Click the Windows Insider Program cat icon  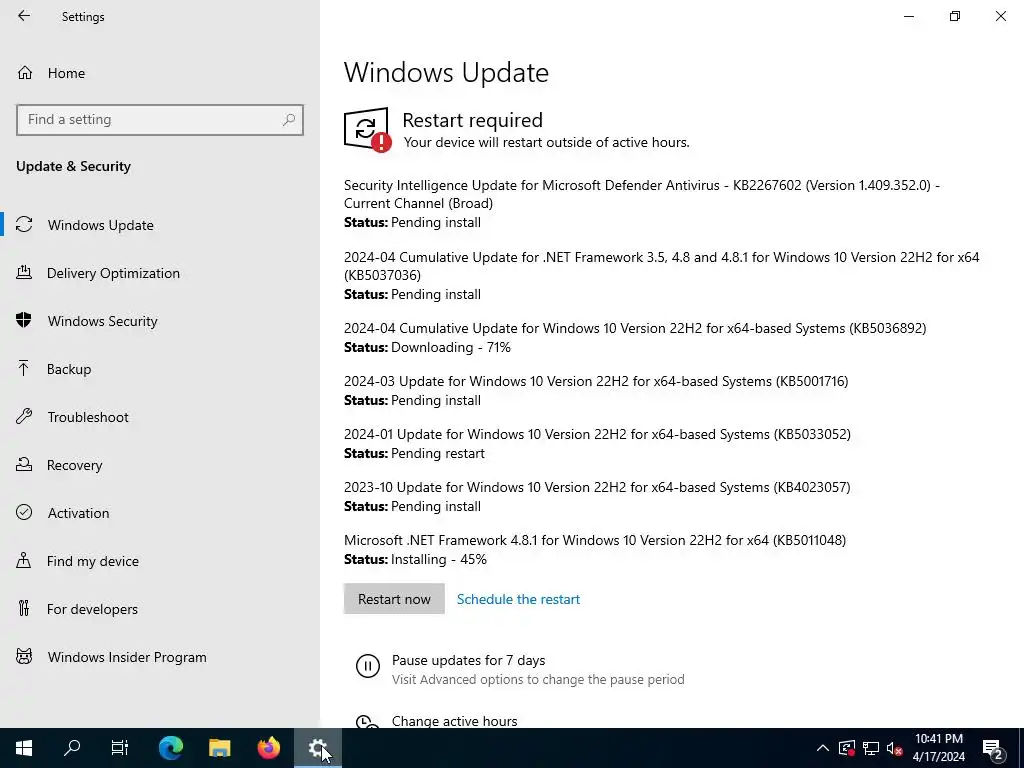click(24, 657)
